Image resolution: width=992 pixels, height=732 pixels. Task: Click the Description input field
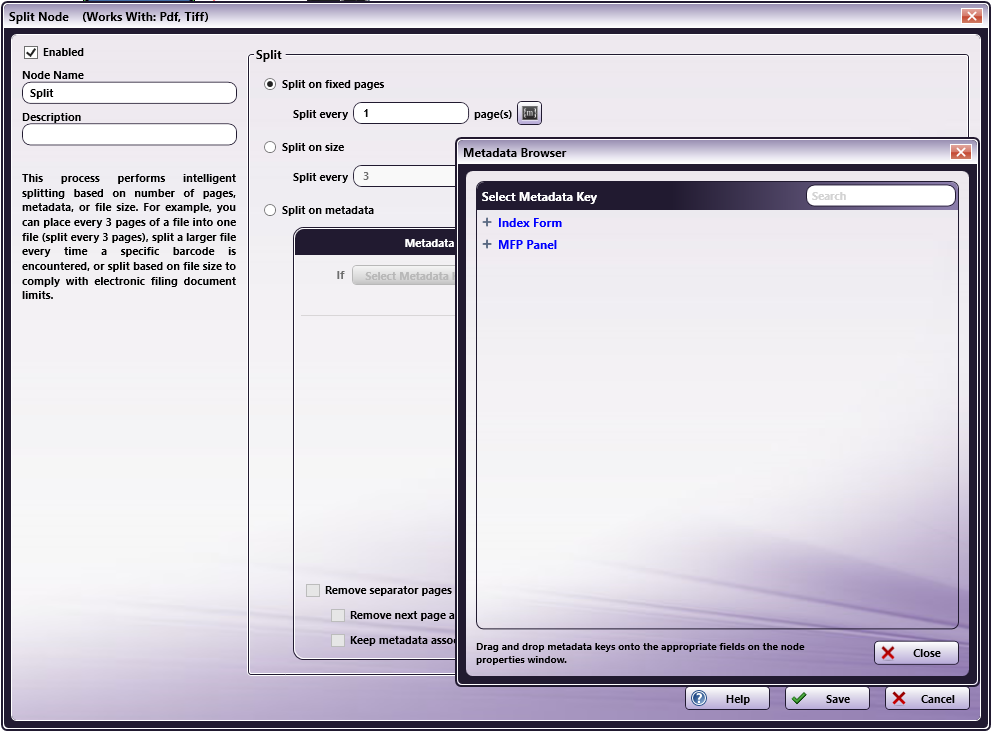[x=129, y=134]
